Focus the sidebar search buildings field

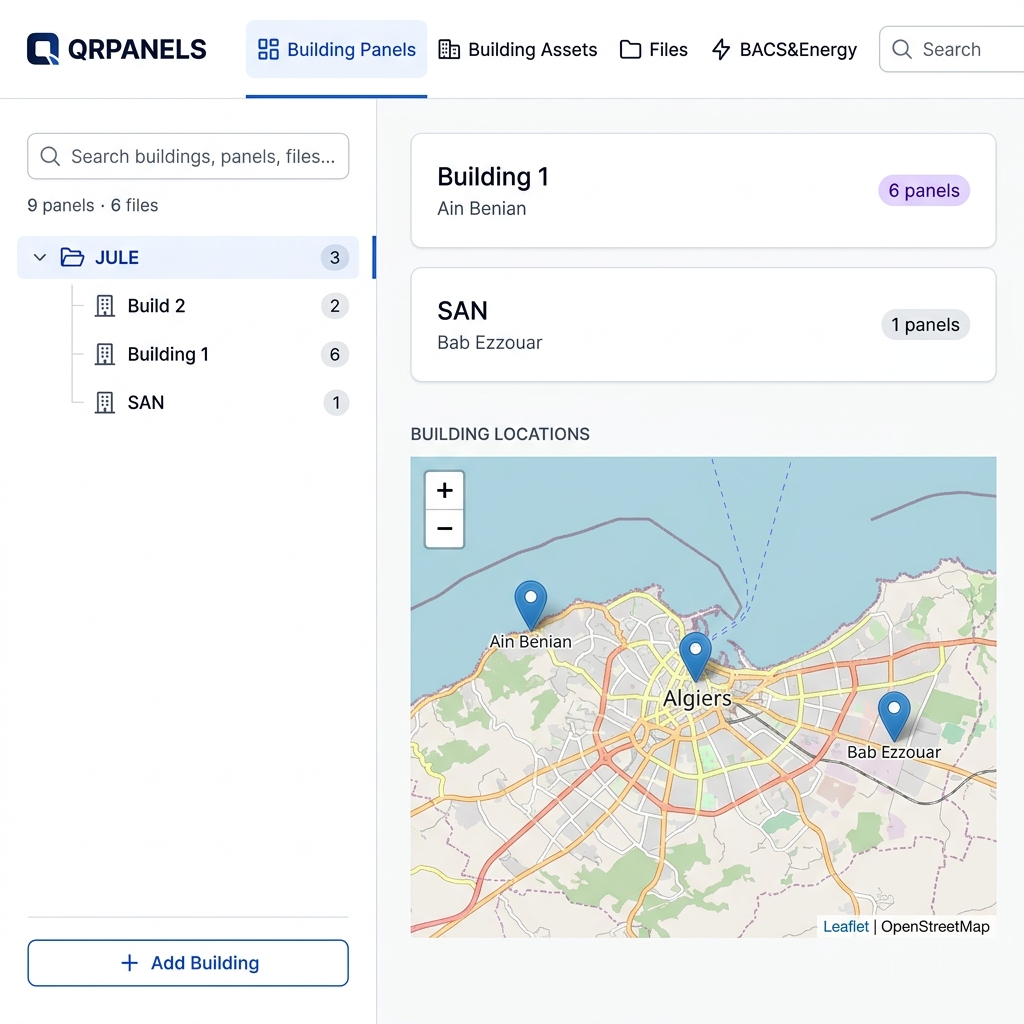(x=188, y=156)
